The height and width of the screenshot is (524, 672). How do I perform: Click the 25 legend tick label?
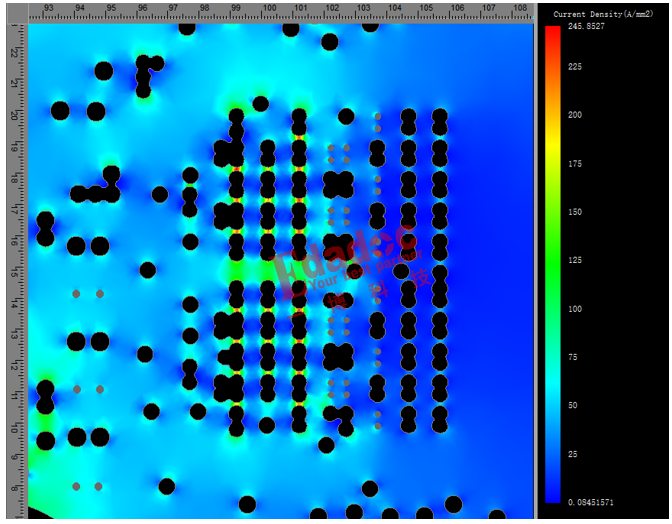(x=572, y=454)
